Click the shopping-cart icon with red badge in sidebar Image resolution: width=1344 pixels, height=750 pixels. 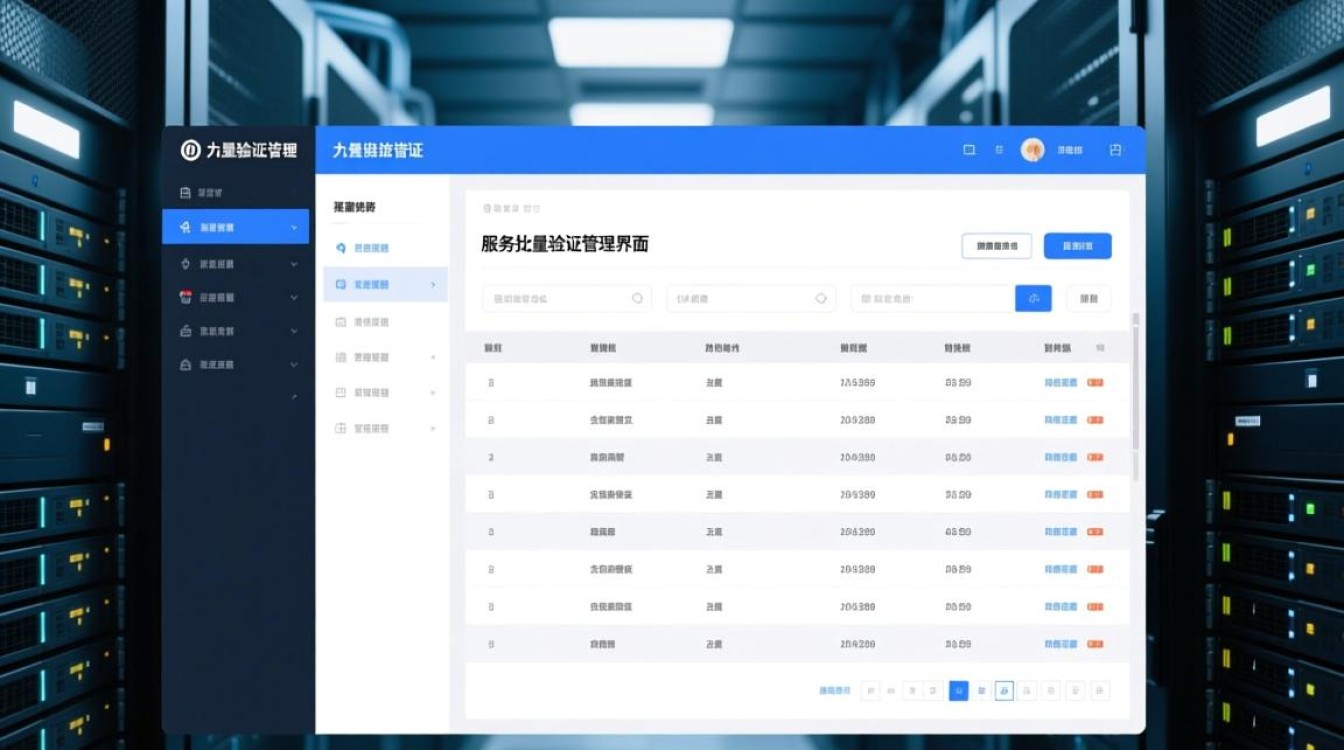[184, 296]
